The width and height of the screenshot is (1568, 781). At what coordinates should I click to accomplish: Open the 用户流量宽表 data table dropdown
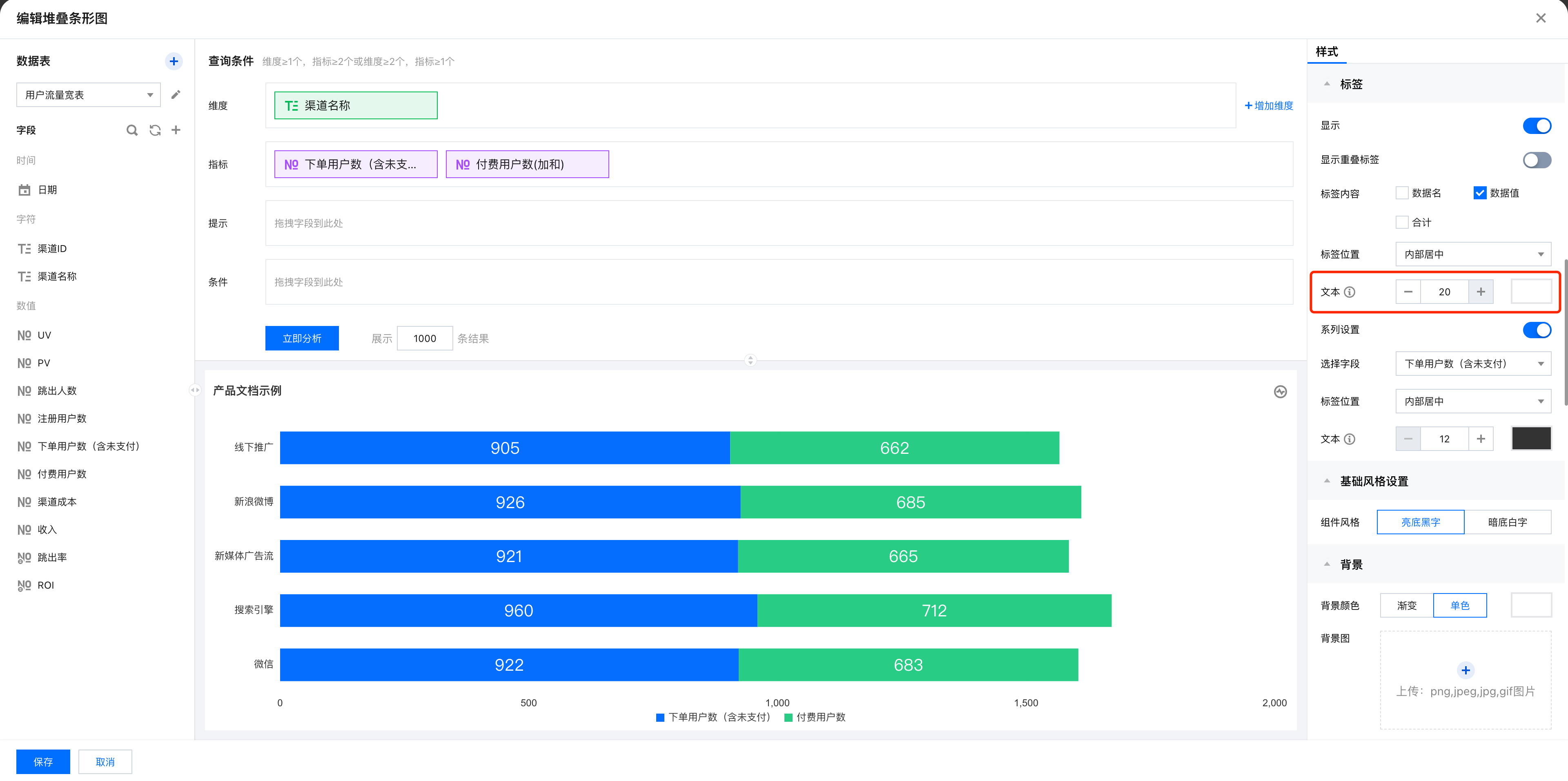click(88, 95)
